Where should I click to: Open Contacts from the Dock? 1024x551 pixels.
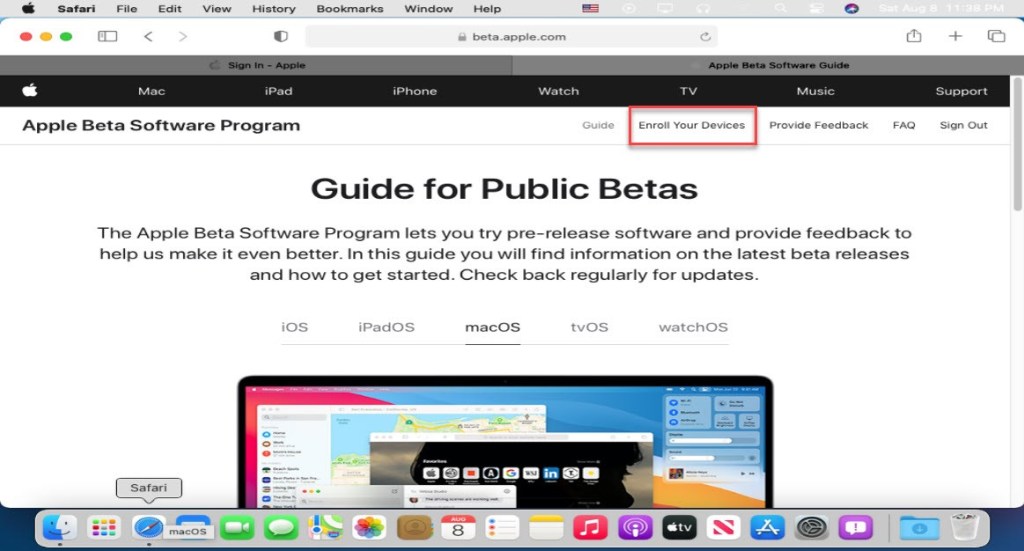(x=414, y=527)
